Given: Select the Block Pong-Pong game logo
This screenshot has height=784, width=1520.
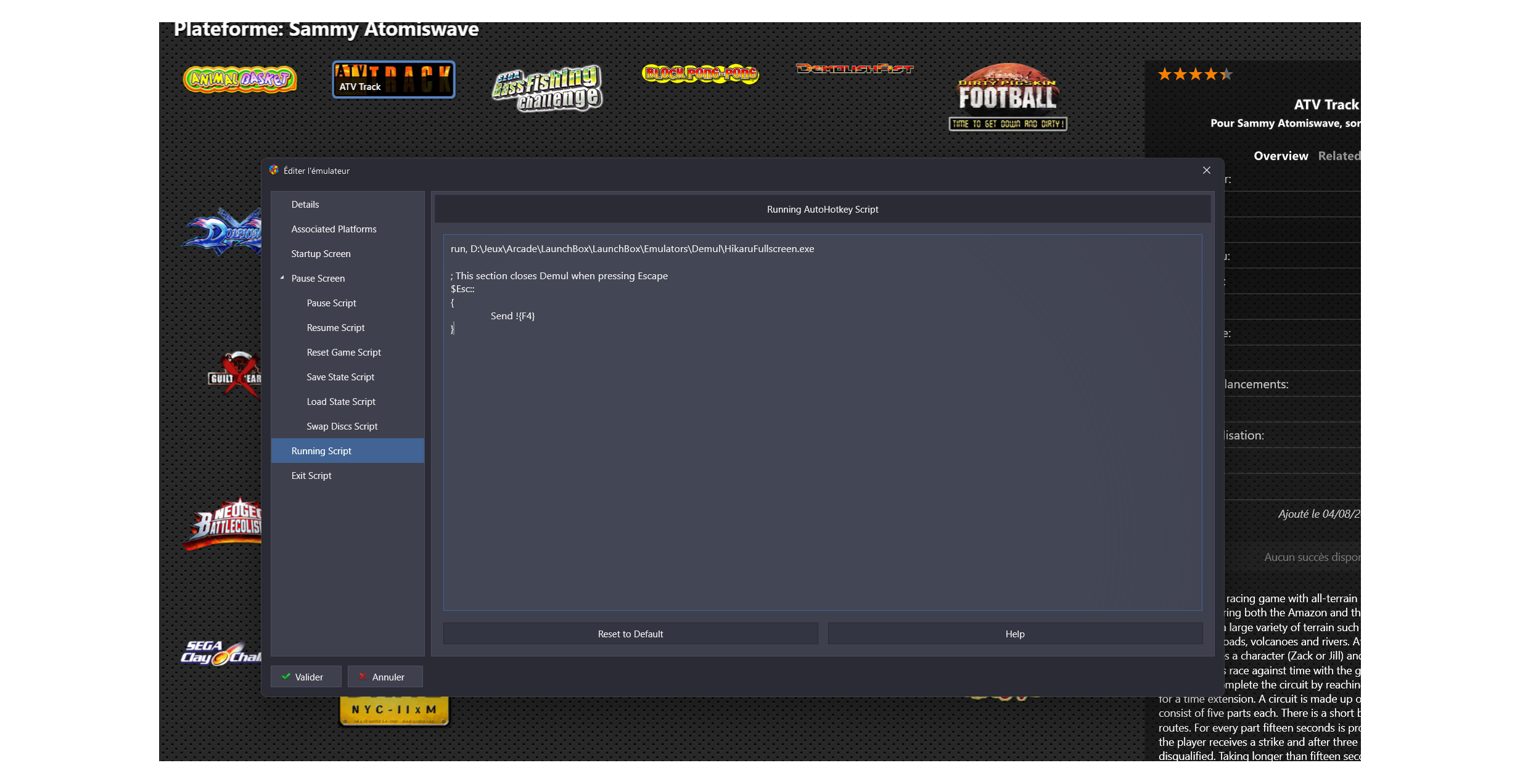Looking at the screenshot, I should [700, 73].
